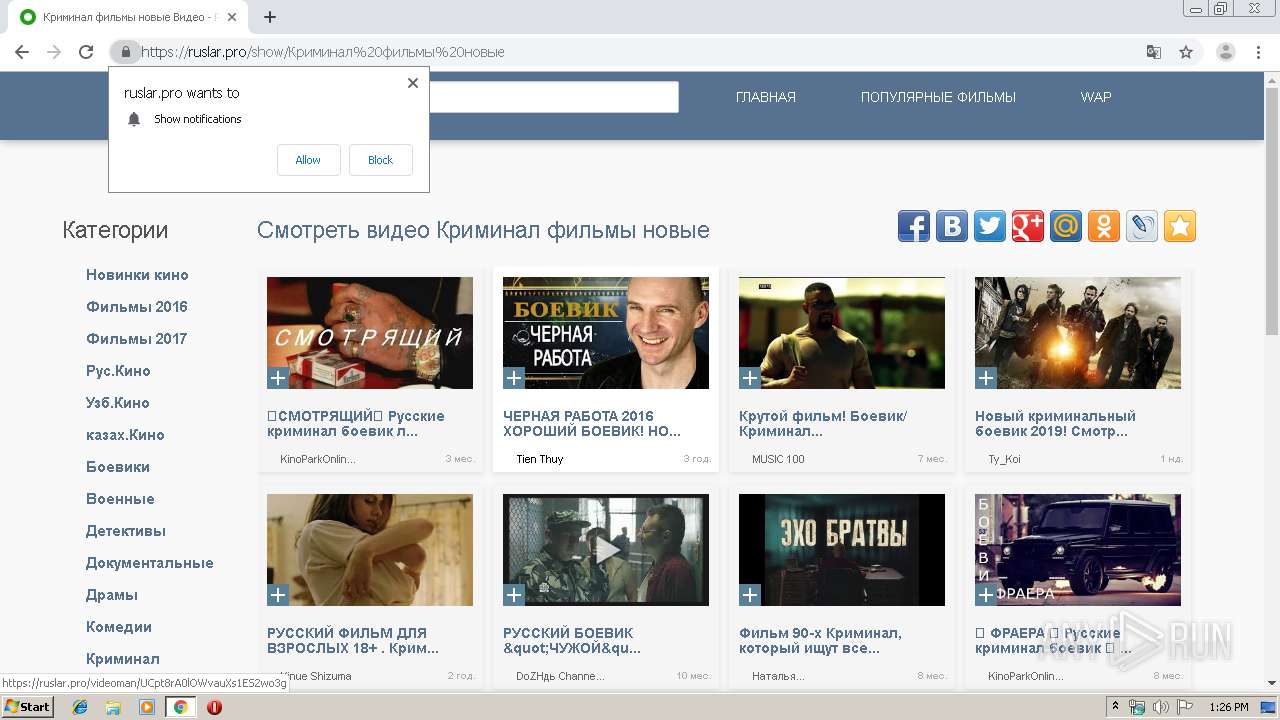Select Драмы category
Image resolution: width=1280 pixels, height=720 pixels.
coord(112,595)
